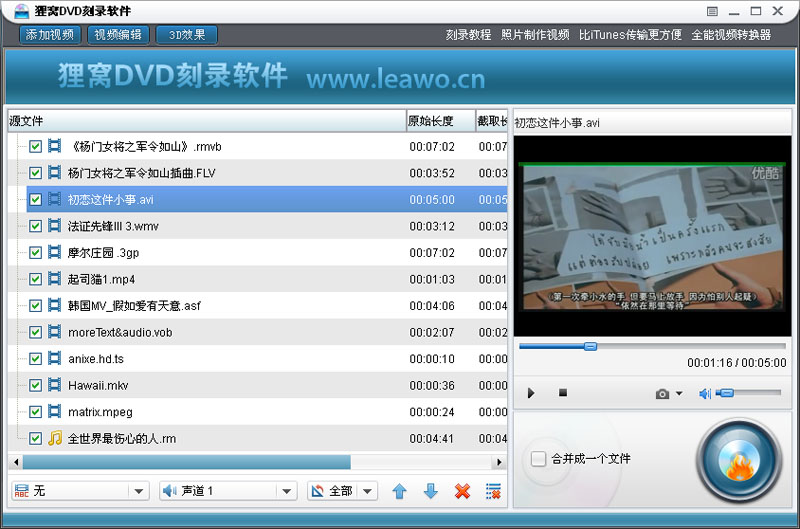Click duration 00:02:07 cell
This screenshot has height=529, width=800.
pos(432,332)
